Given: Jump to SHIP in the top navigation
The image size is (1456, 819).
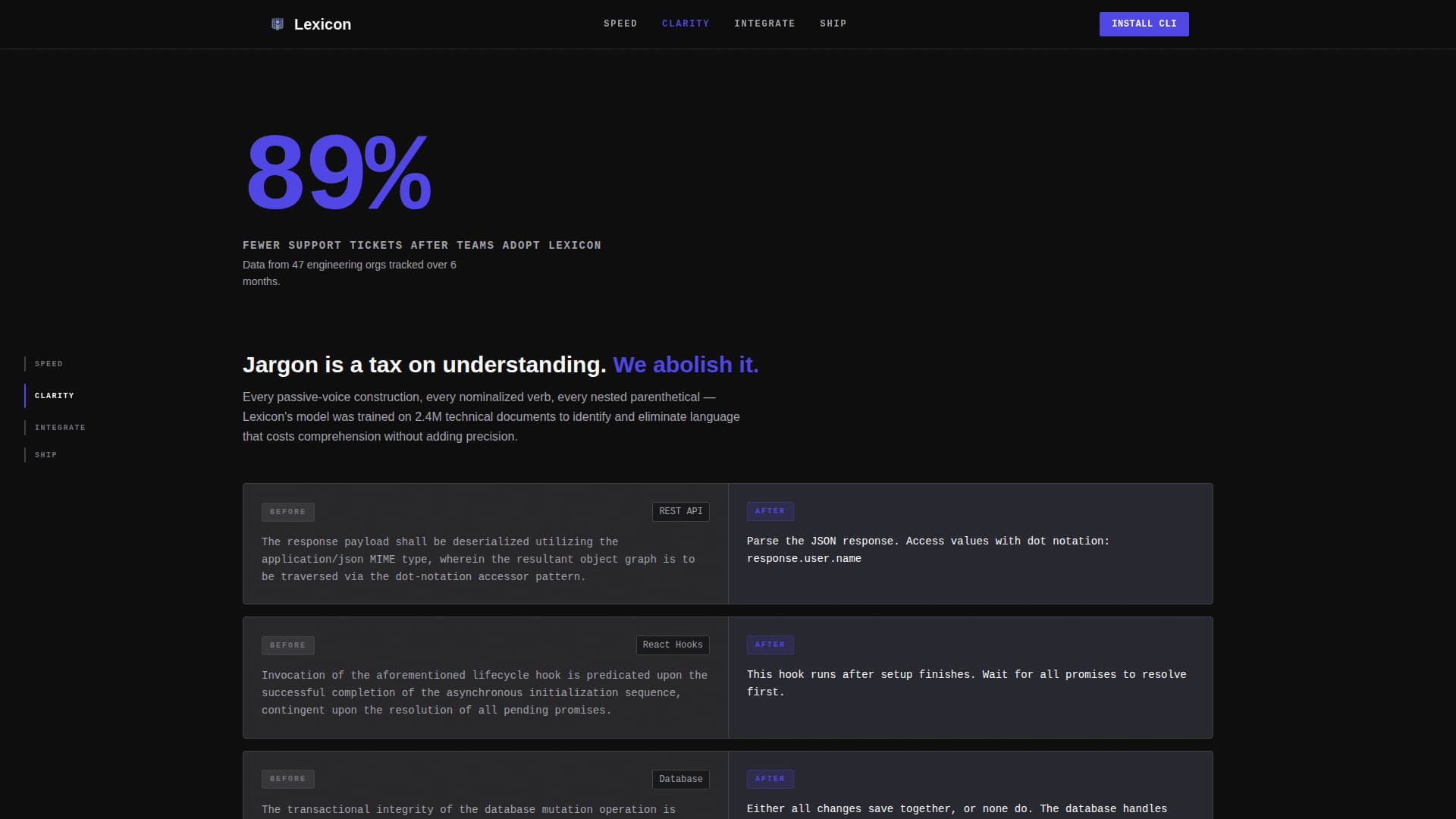Looking at the screenshot, I should coord(833,24).
